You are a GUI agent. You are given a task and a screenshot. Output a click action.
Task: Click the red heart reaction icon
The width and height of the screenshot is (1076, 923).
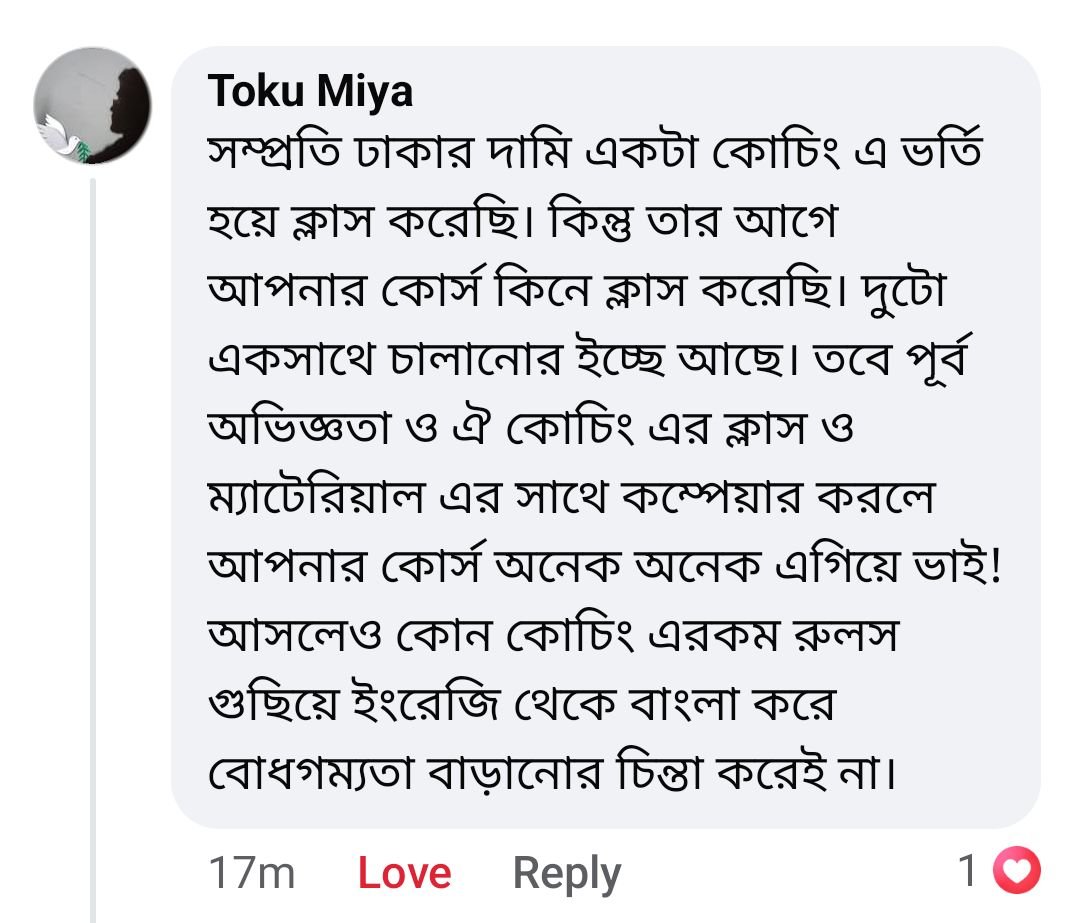1016,871
